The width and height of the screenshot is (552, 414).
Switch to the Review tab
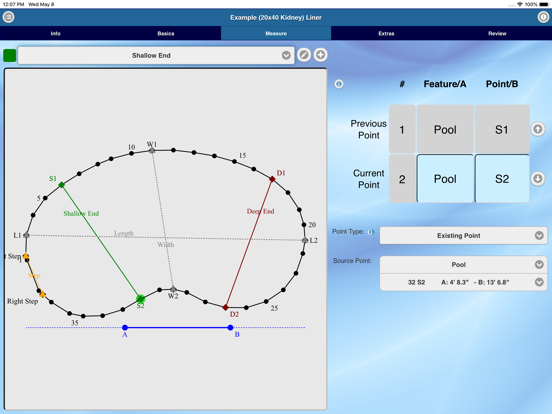(x=497, y=33)
